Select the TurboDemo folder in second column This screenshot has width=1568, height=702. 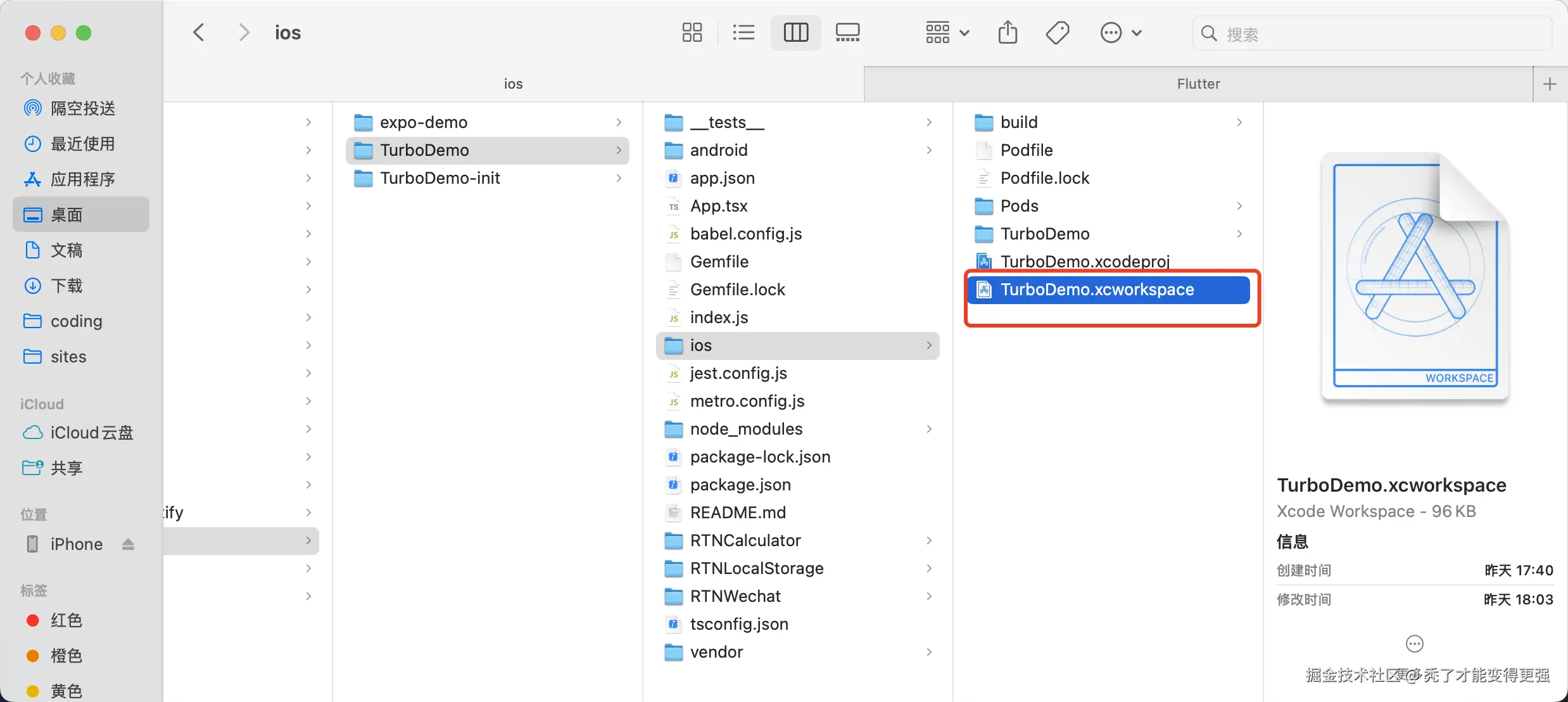[x=488, y=150]
